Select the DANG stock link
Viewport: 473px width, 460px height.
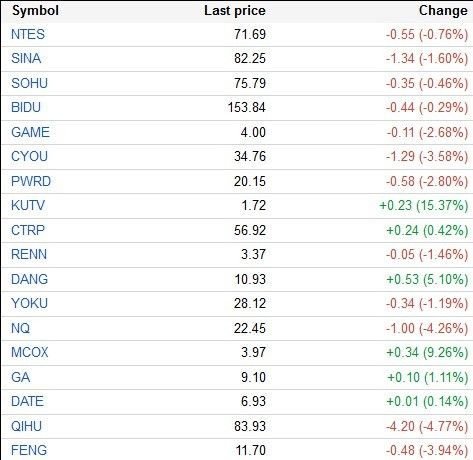29,279
